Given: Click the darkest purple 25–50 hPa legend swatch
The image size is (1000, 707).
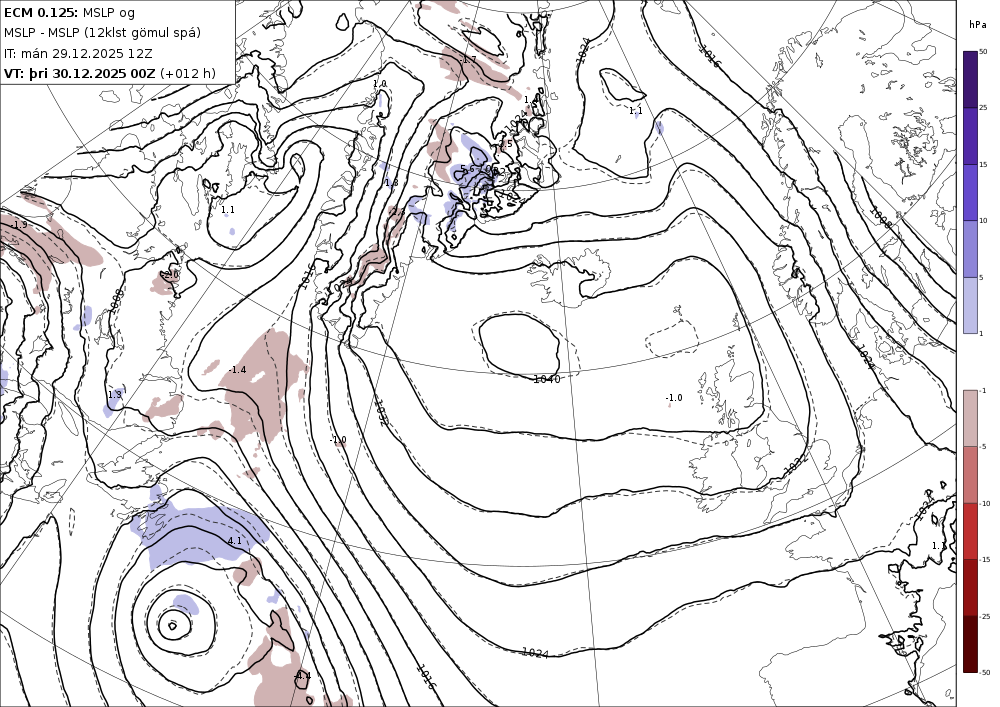Looking at the screenshot, I should coord(970,79).
